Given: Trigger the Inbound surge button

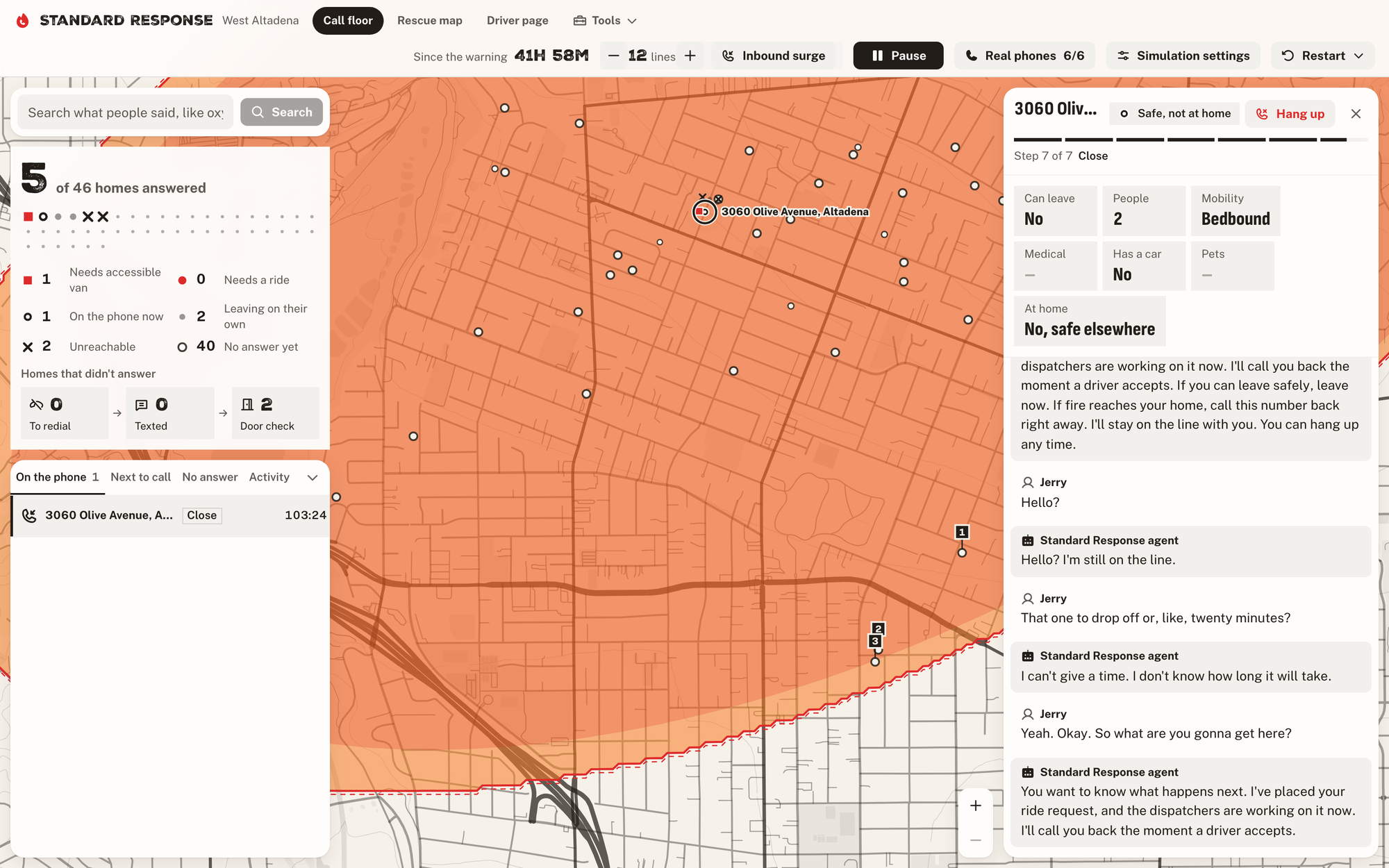Looking at the screenshot, I should [774, 56].
